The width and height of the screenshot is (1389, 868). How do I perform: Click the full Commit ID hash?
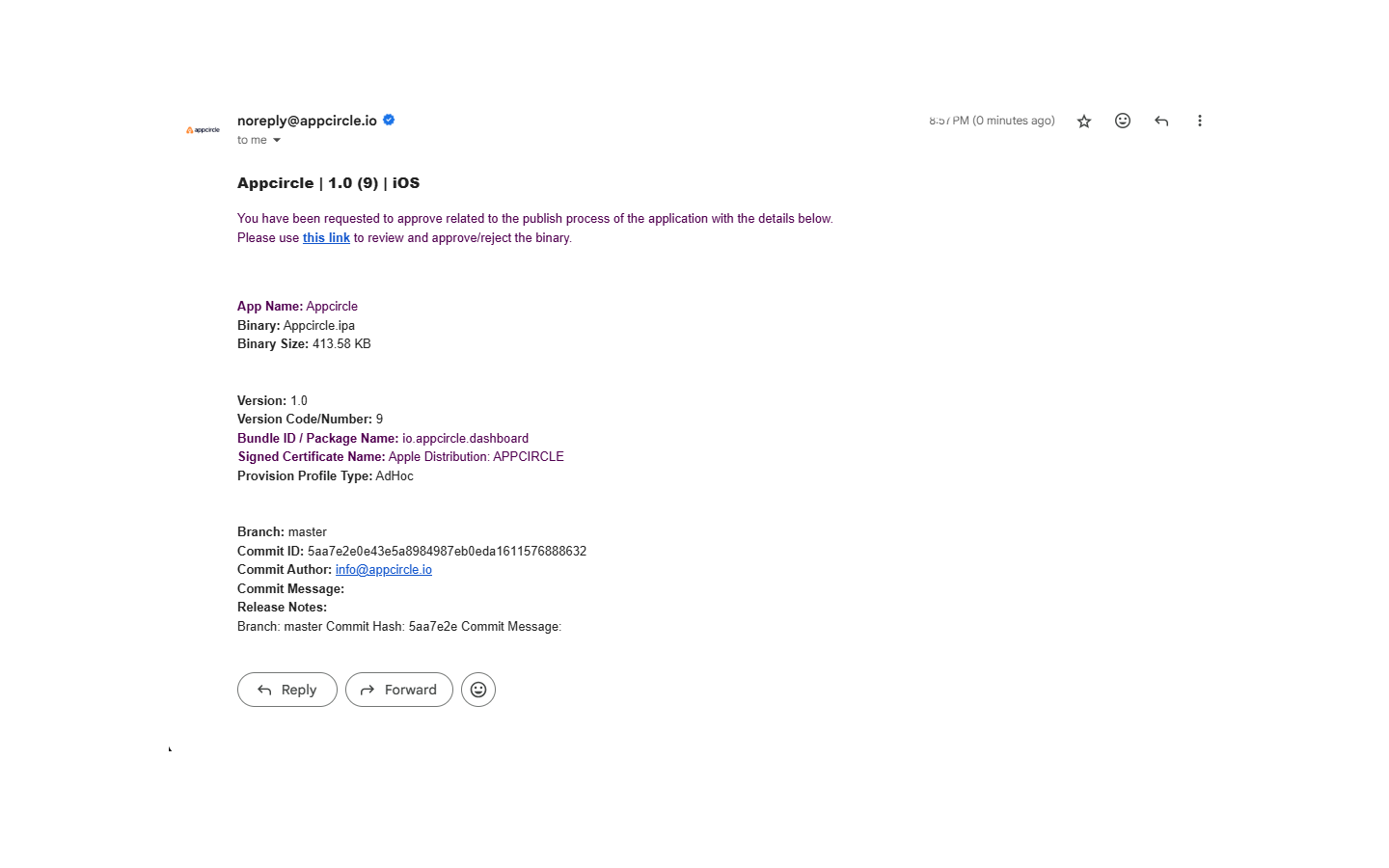click(447, 552)
